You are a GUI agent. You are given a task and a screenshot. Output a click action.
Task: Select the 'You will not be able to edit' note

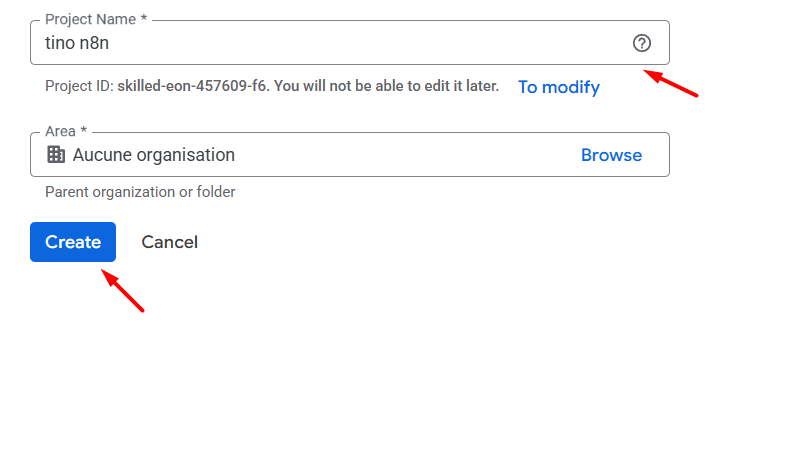click(386, 86)
